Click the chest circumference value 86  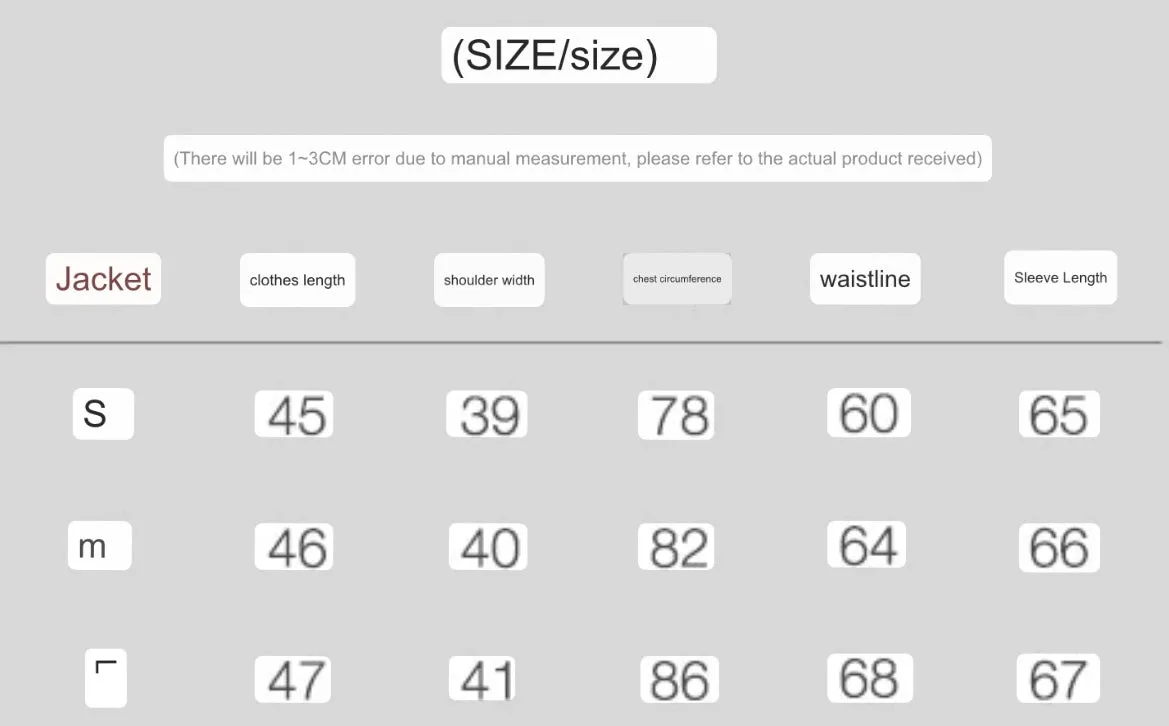679,679
